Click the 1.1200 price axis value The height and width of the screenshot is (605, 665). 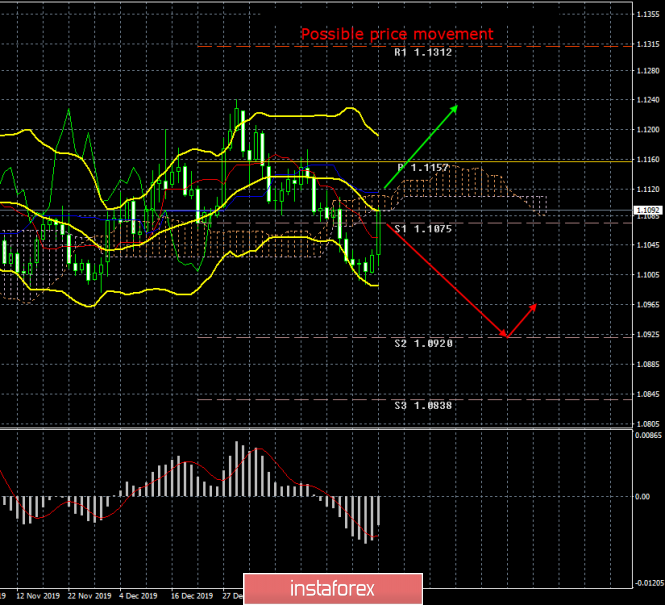pos(648,130)
